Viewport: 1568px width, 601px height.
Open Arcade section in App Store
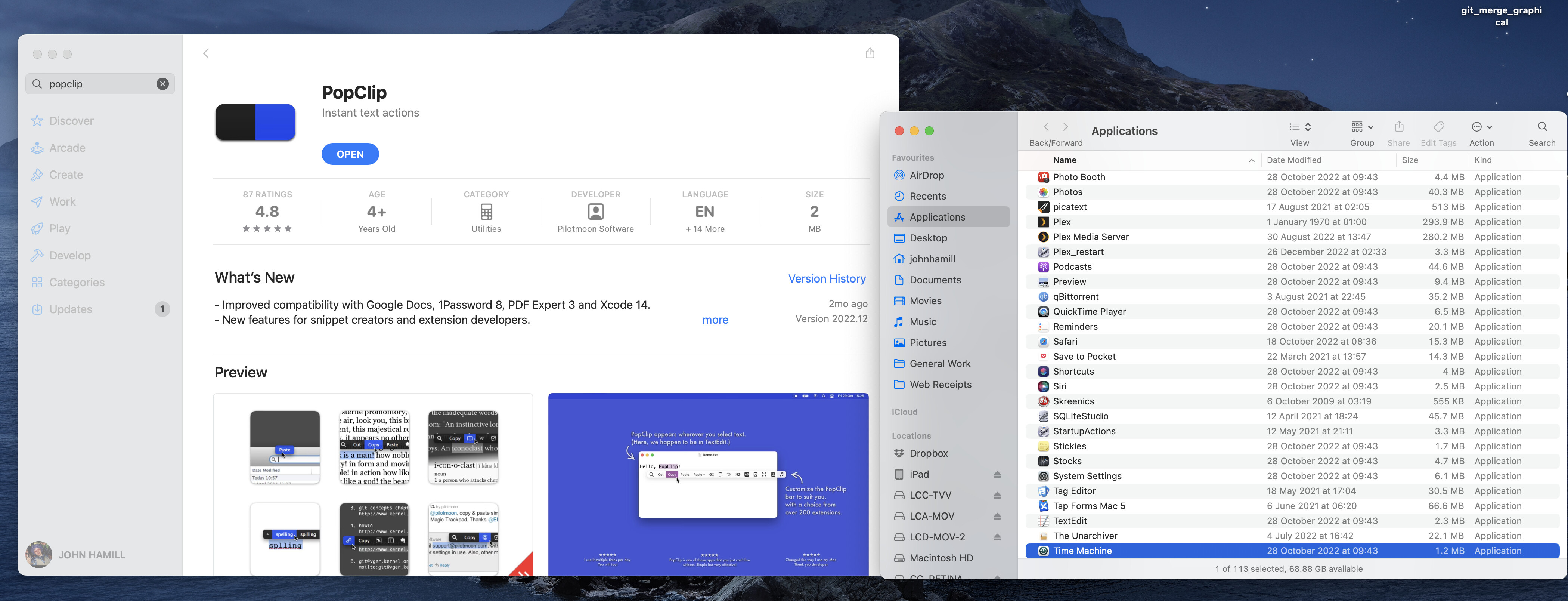pos(67,148)
